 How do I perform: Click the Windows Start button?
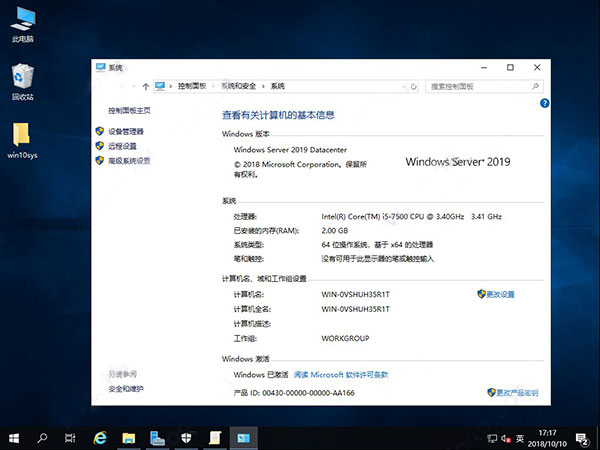pos(14,437)
